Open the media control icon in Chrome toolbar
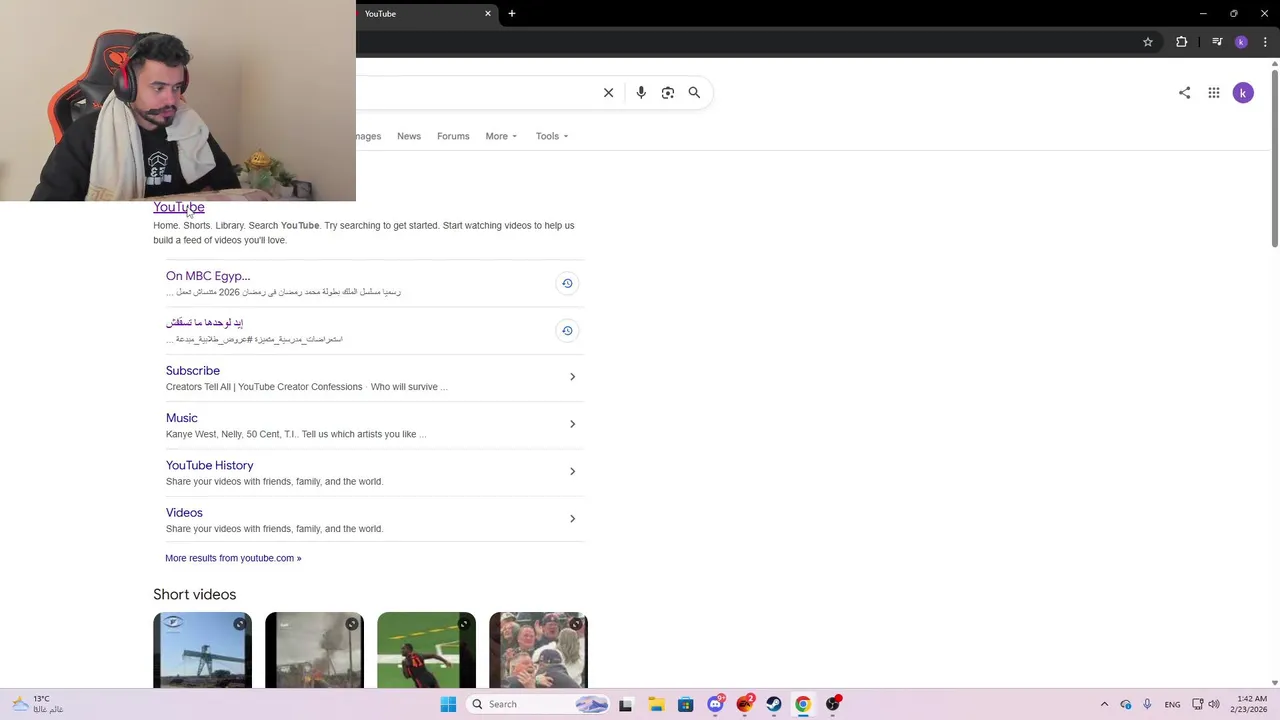Viewport: 1280px width, 720px height. (1217, 42)
